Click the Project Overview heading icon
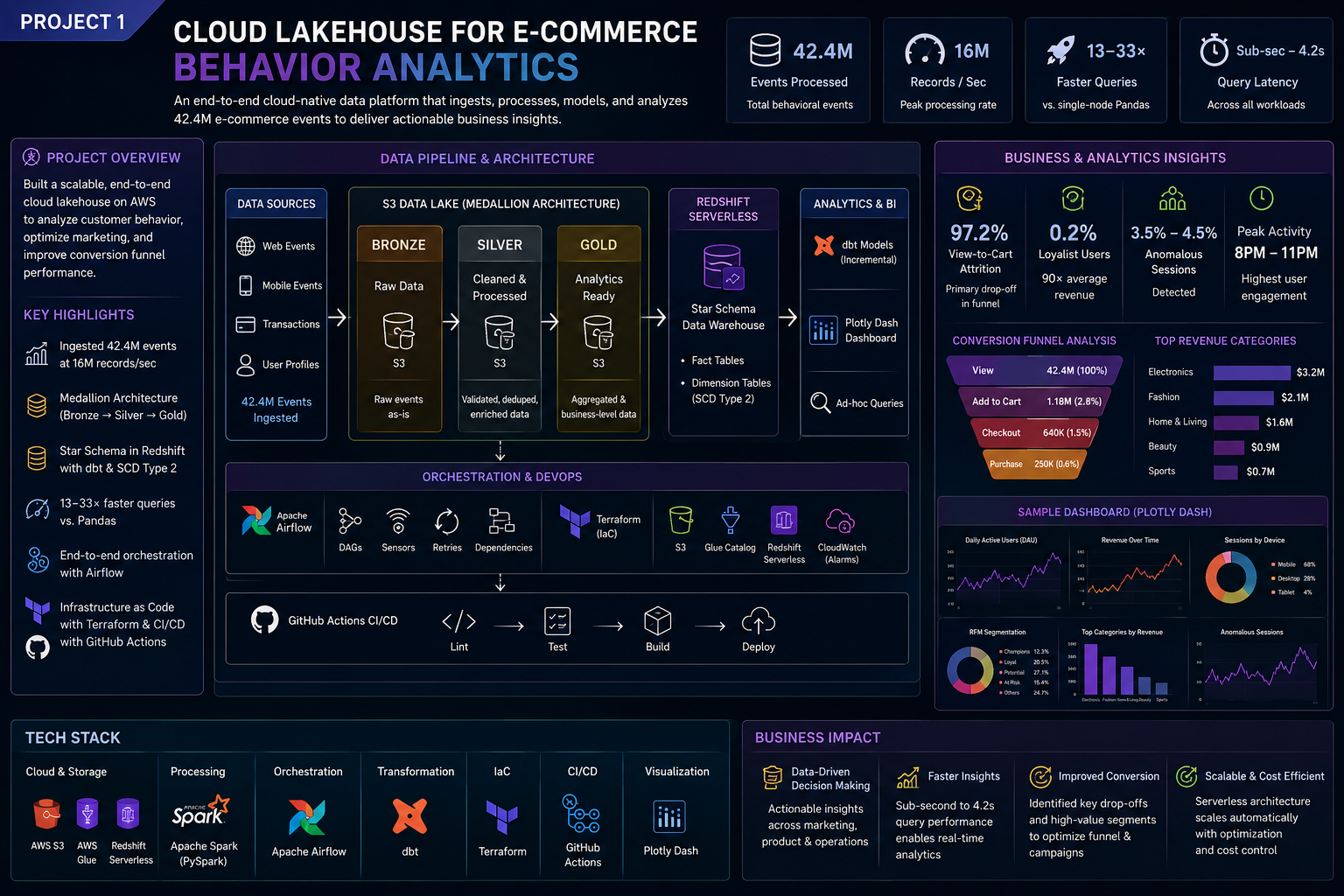Image resolution: width=1344 pixels, height=896 pixels. tap(31, 157)
